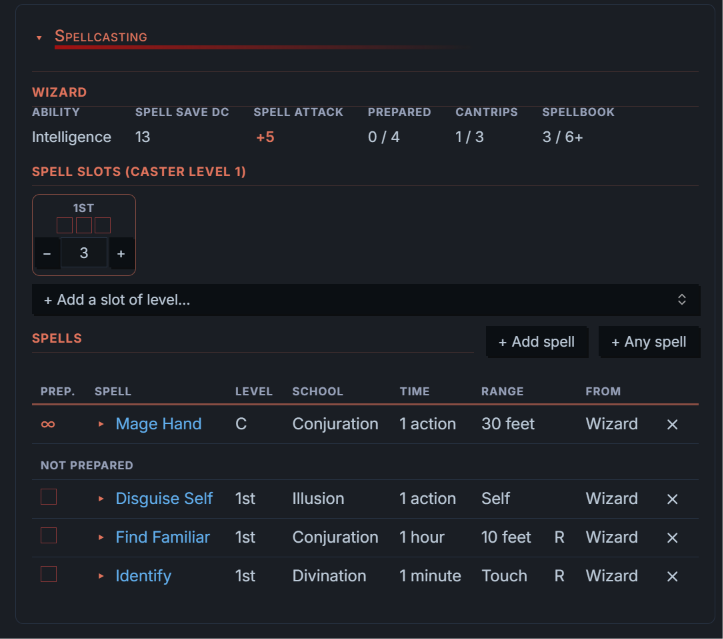Click the Intelligence ability value
Viewport: 723px width, 639px height.
pyautogui.click(x=71, y=137)
